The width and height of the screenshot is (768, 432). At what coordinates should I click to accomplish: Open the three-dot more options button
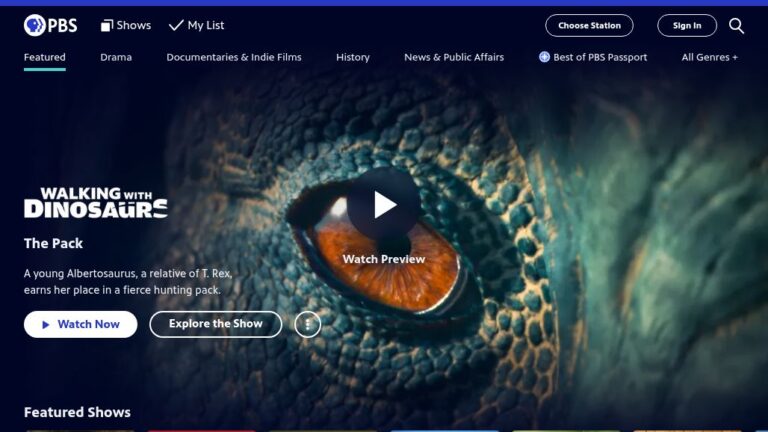tap(308, 324)
